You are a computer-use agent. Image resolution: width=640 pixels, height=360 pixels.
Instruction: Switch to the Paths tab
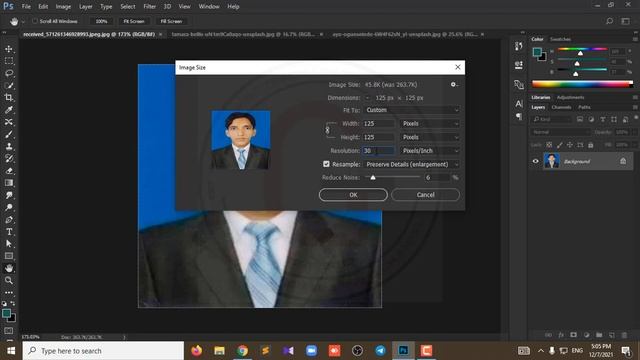coord(584,107)
